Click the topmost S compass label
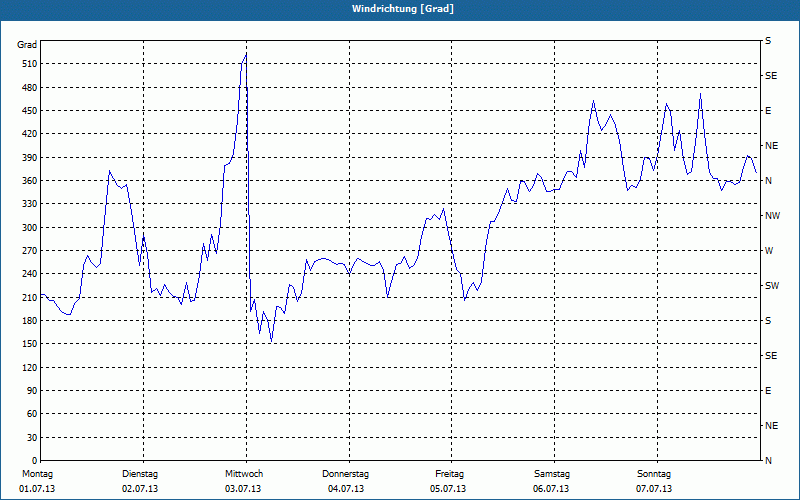800x500 pixels. click(x=768, y=41)
